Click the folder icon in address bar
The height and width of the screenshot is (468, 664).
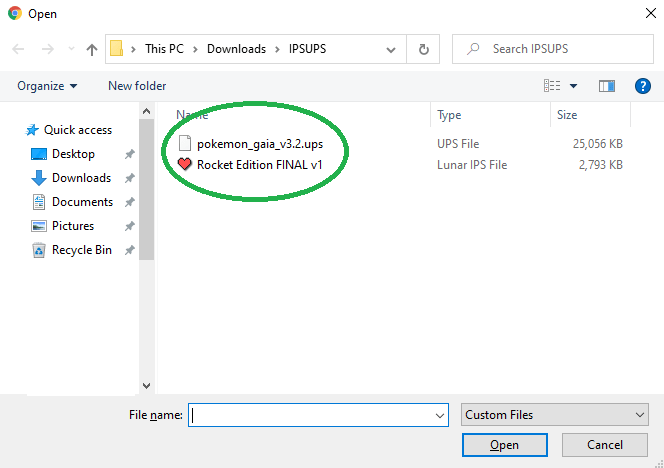coord(116,49)
